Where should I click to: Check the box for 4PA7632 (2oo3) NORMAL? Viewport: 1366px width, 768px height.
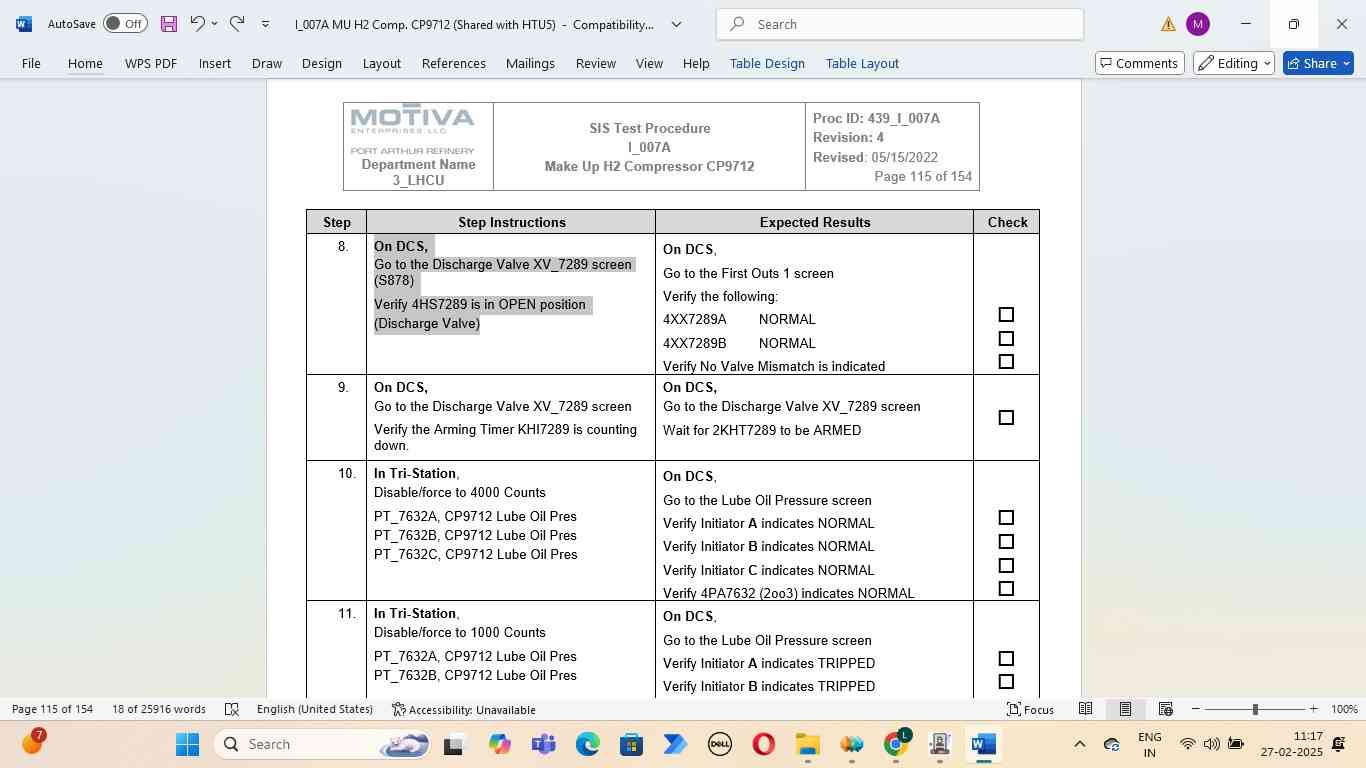1006,589
